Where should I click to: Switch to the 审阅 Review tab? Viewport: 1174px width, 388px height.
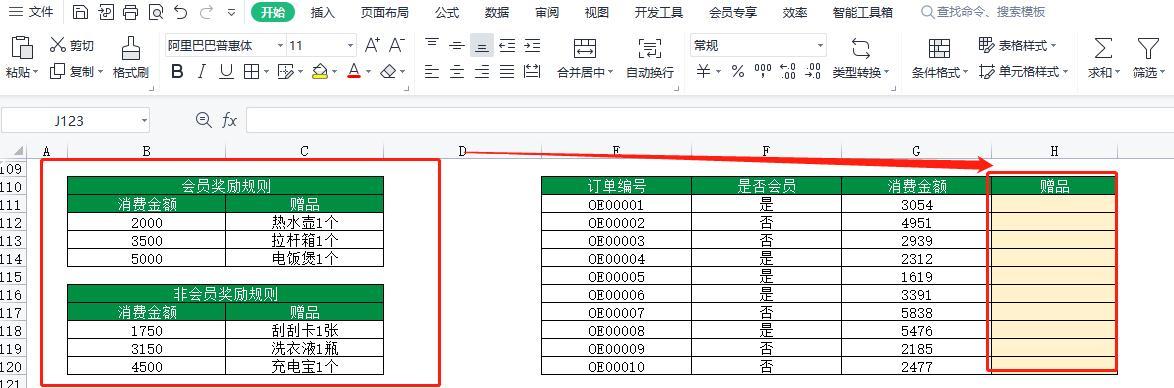tap(547, 12)
